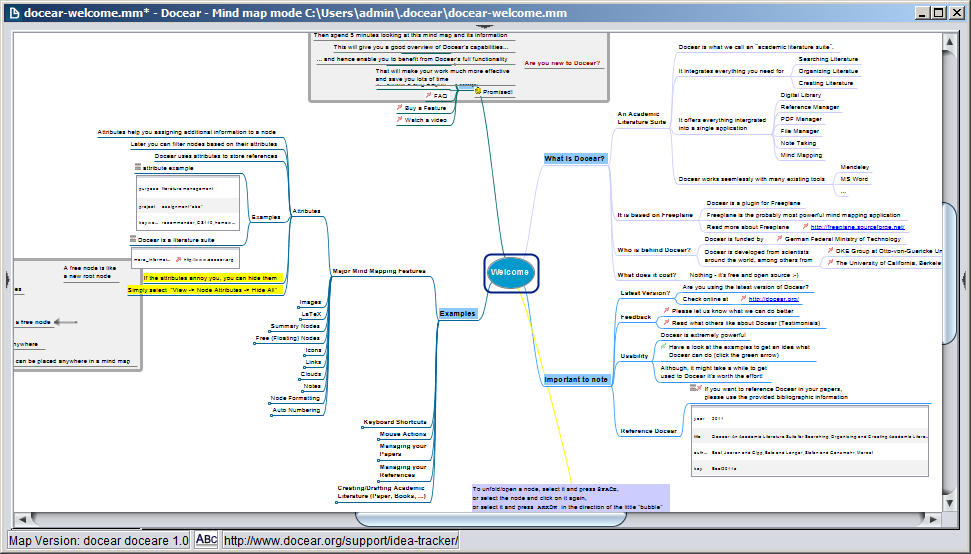
Task: Unfold the Summary Nodes node
Action: click(x=270, y=331)
